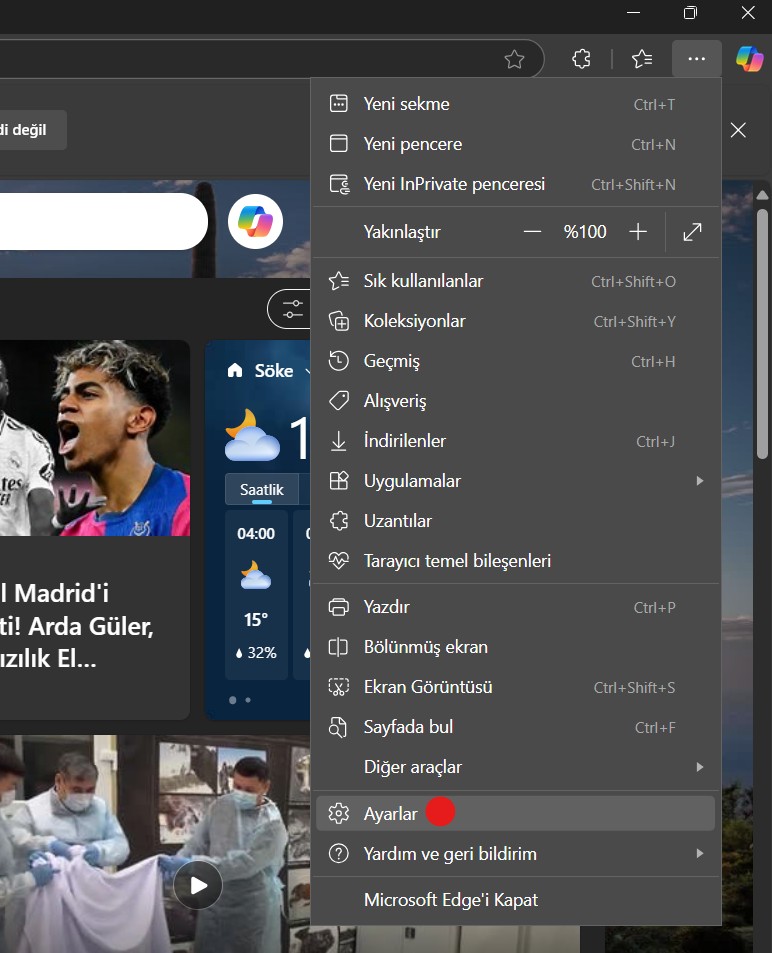Click the Sayfada bul search icon

339,727
